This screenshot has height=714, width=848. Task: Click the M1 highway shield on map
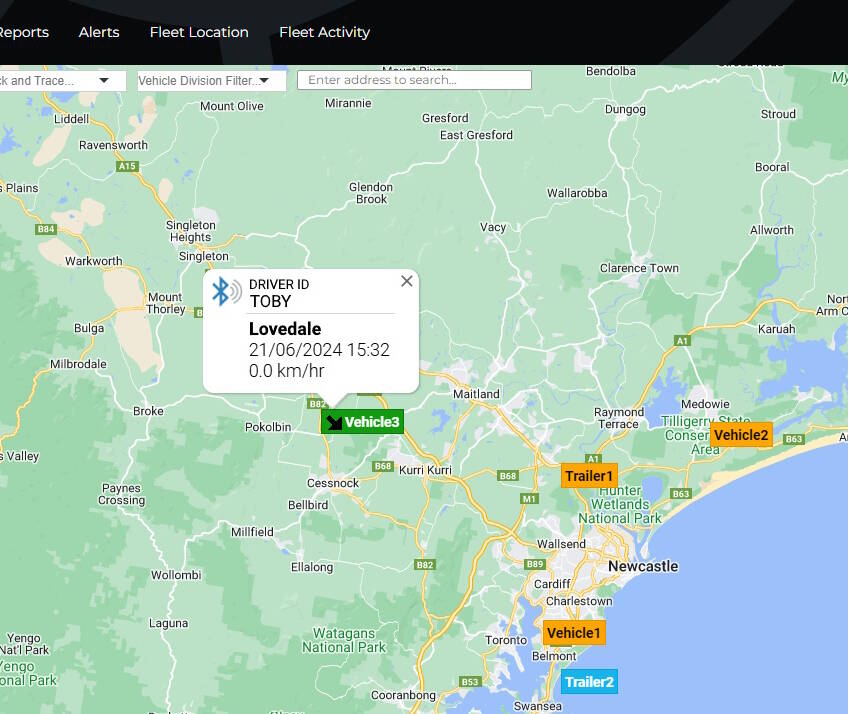[529, 498]
